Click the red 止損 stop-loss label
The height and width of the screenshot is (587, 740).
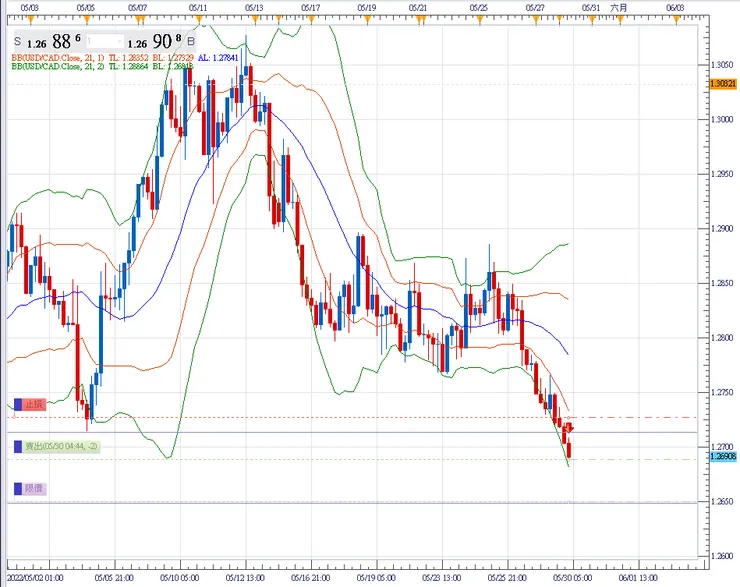[x=34, y=404]
